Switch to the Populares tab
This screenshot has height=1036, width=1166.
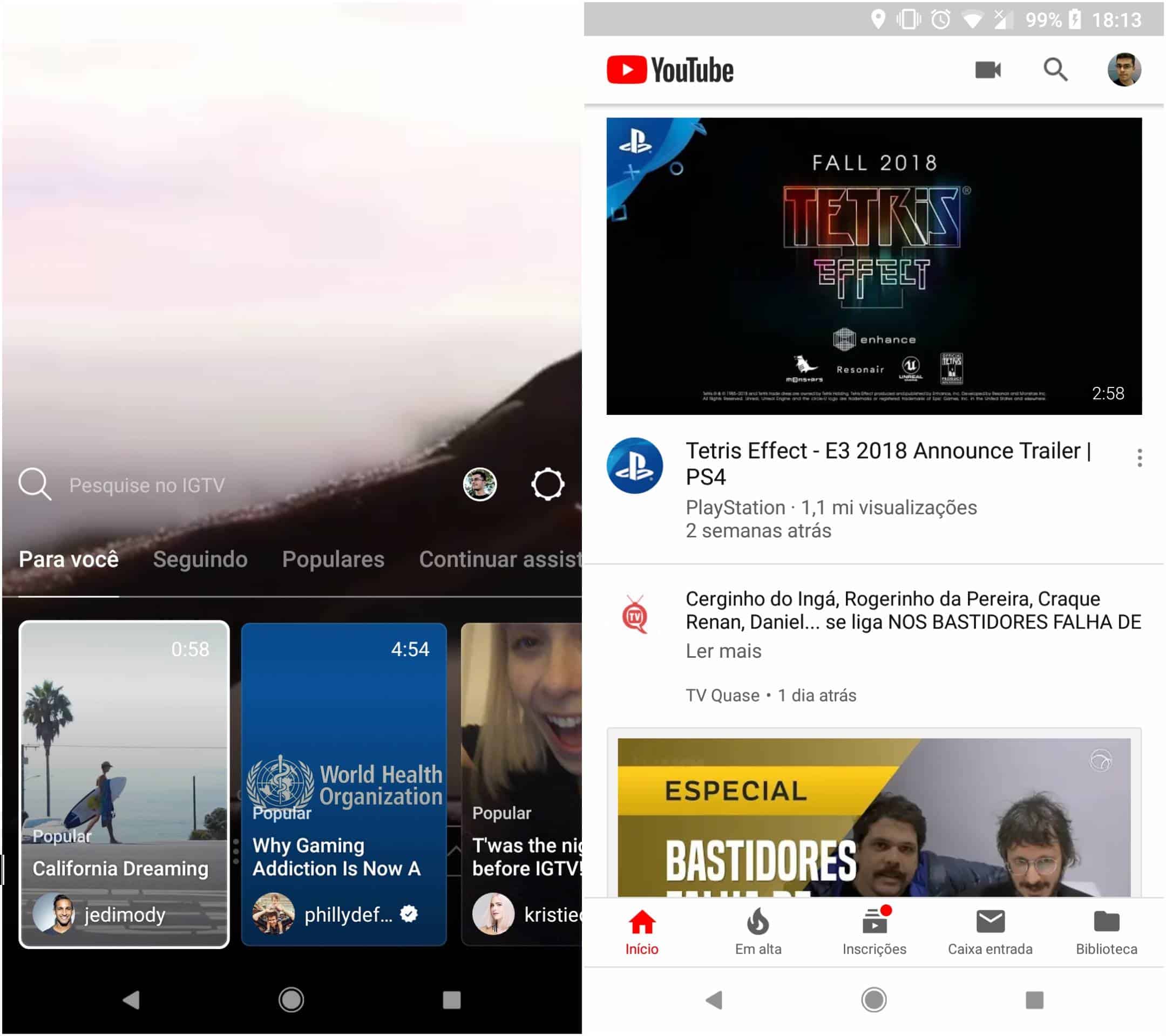333,560
